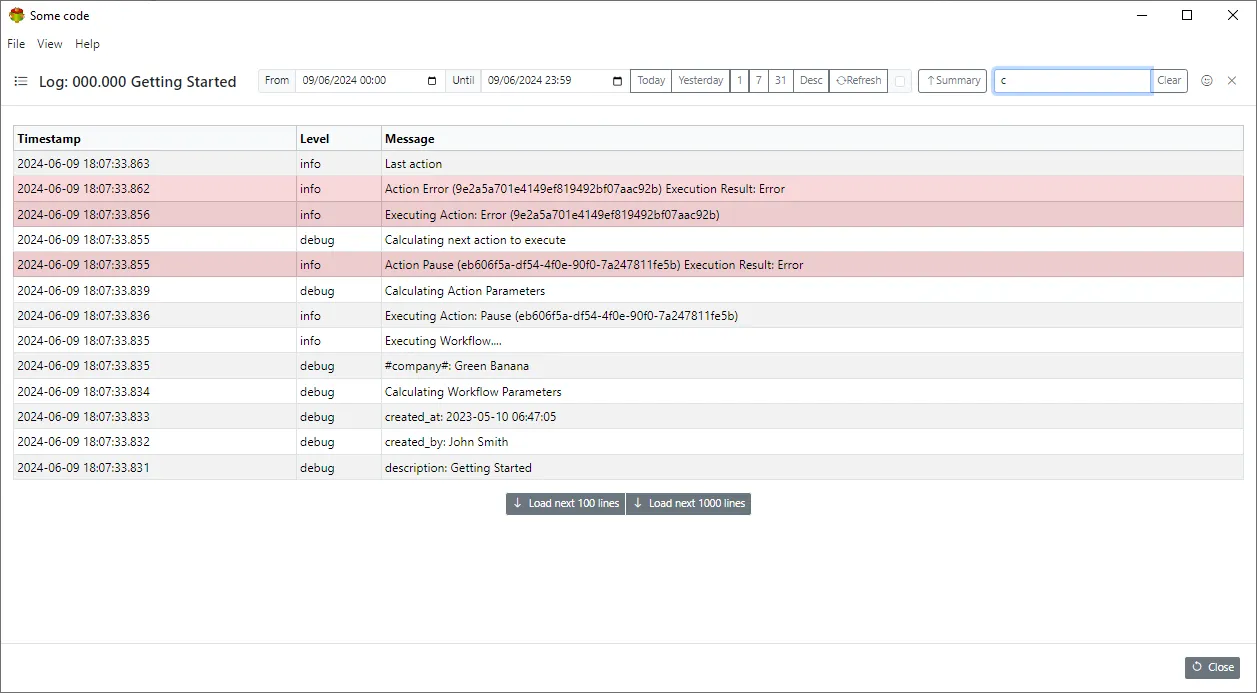
Task: Dismiss the log view with the X icon
Action: coord(1232,80)
